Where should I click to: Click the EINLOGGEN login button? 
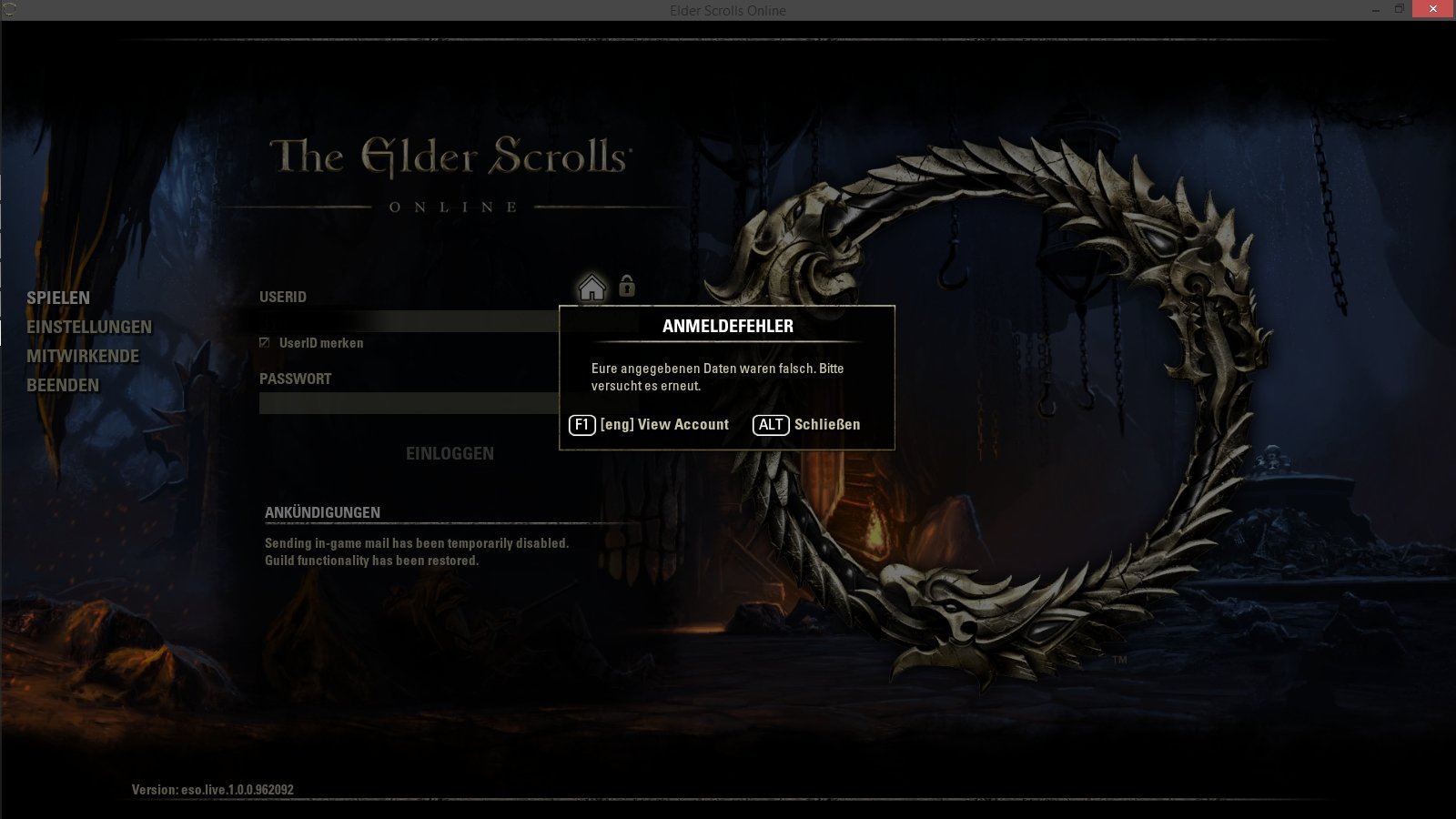point(450,453)
